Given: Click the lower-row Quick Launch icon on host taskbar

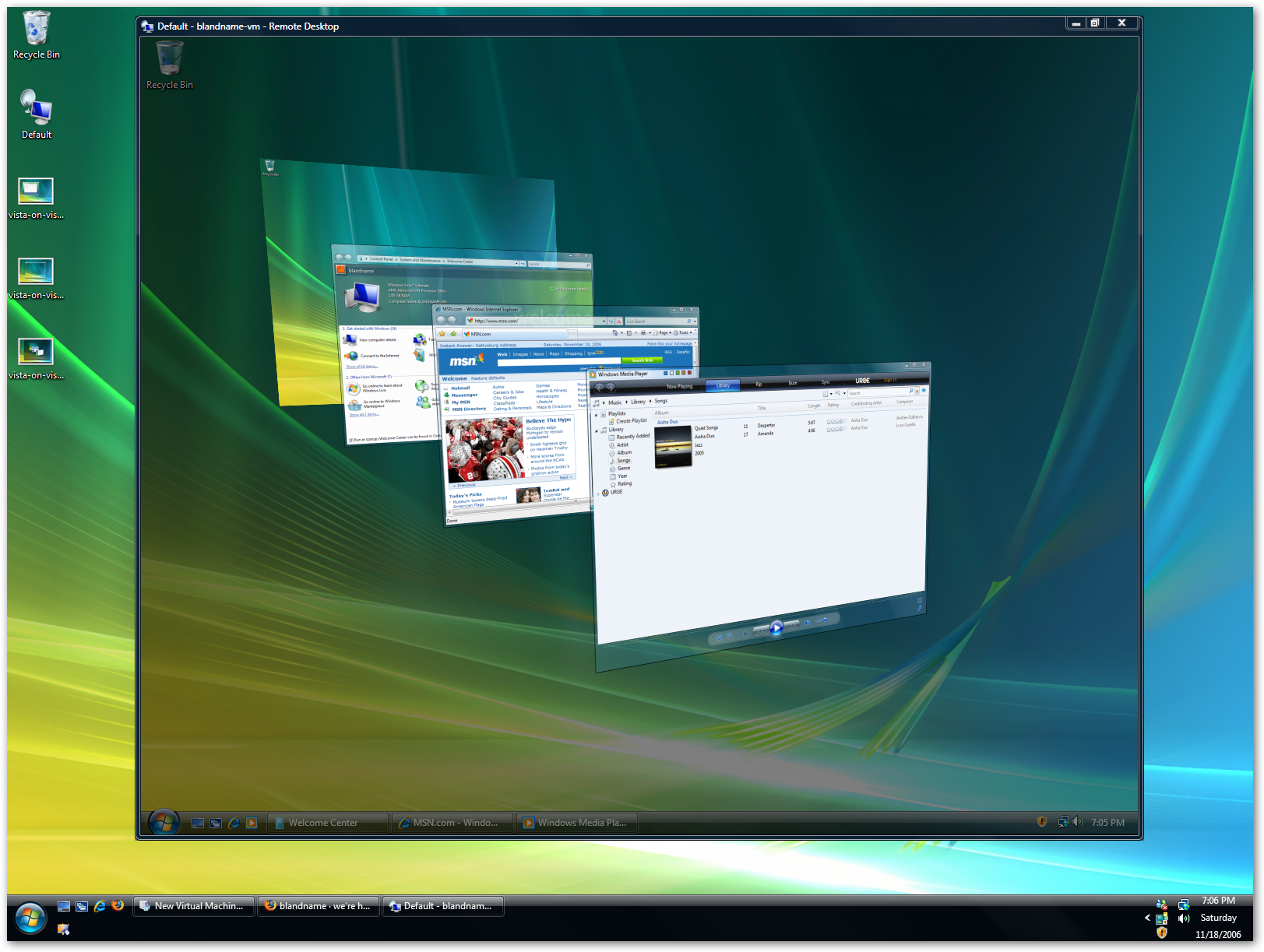Looking at the screenshot, I should click(x=64, y=929).
